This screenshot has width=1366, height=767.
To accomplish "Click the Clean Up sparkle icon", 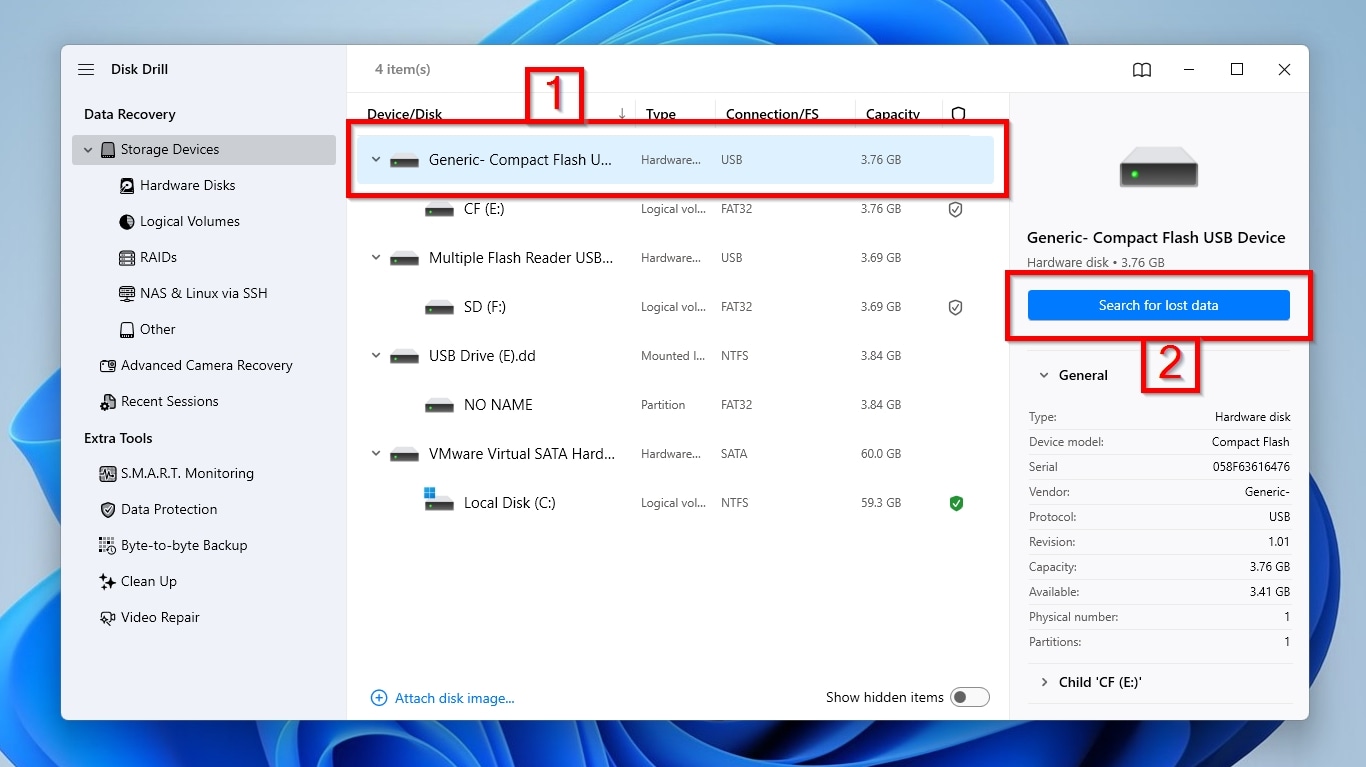I will point(108,582).
